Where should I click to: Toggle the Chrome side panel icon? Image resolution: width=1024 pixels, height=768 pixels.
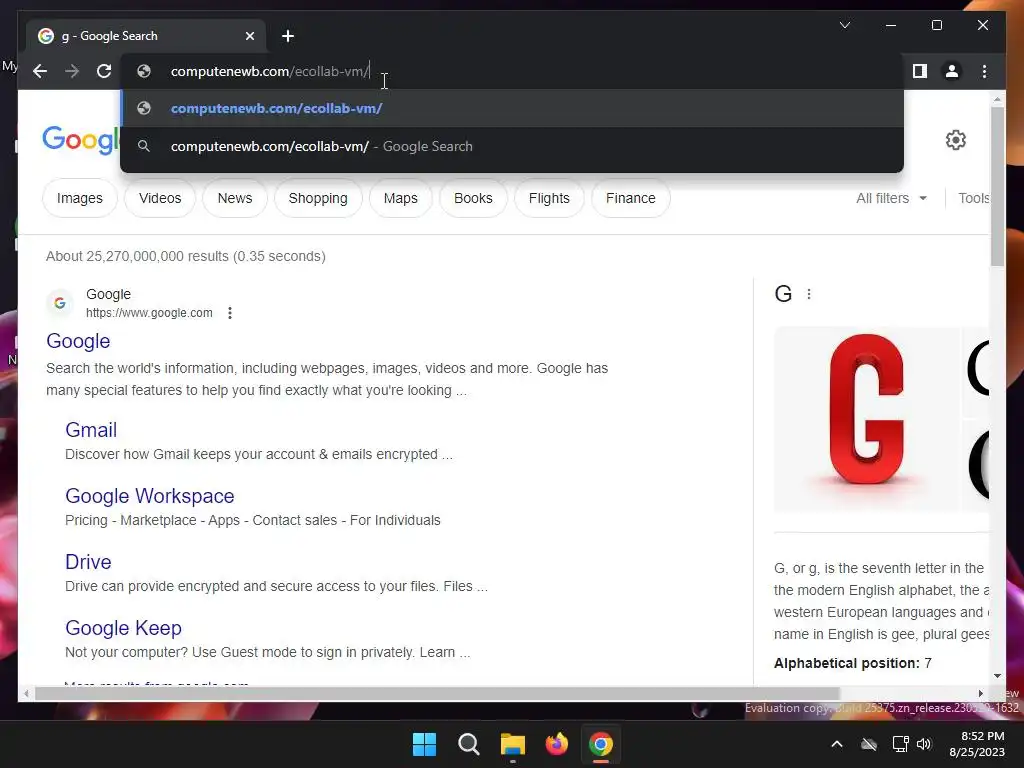tap(920, 71)
